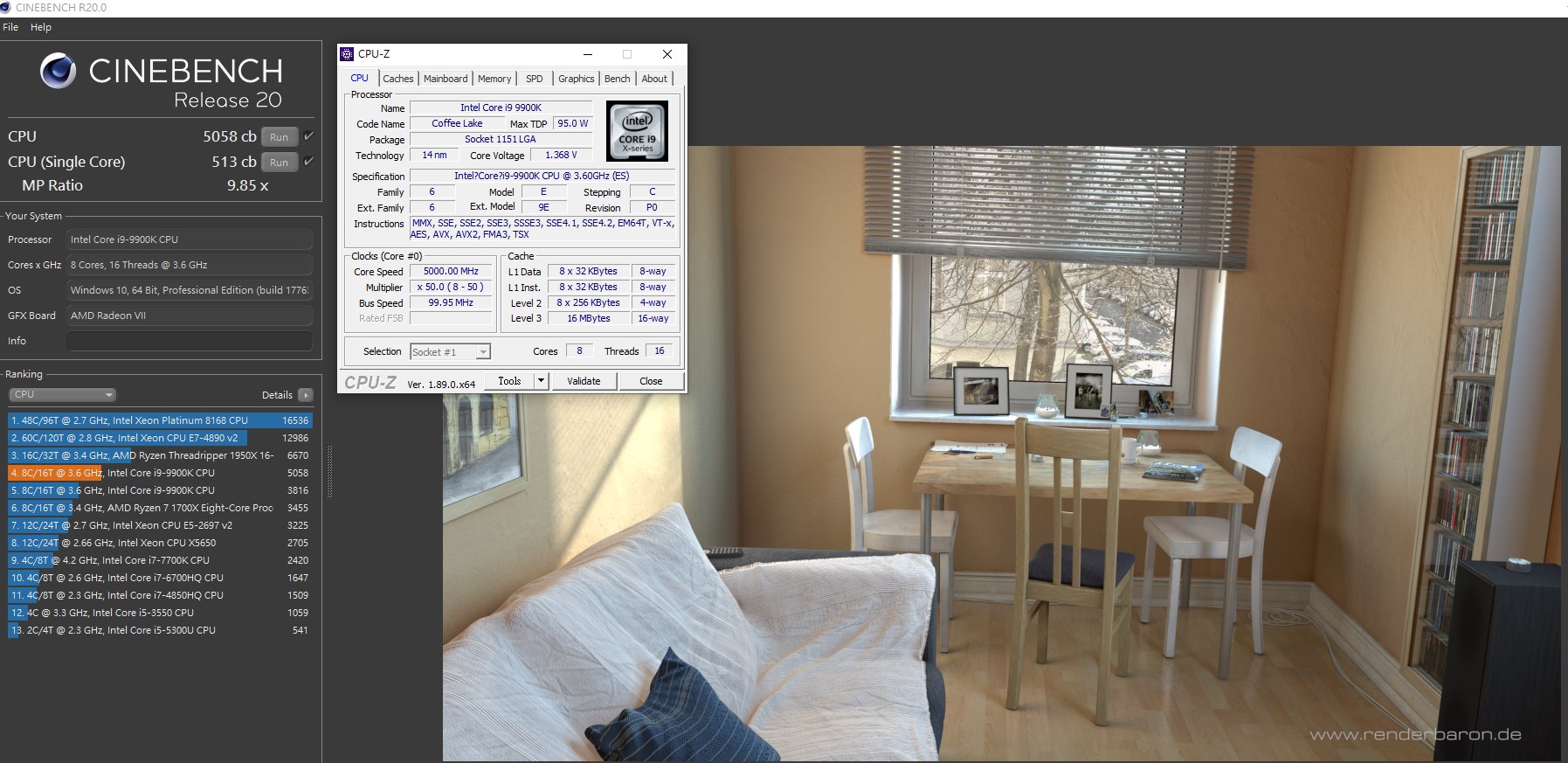1568x763 pixels.
Task: Click the Cinebench R20 title bar icon
Action: (5, 7)
